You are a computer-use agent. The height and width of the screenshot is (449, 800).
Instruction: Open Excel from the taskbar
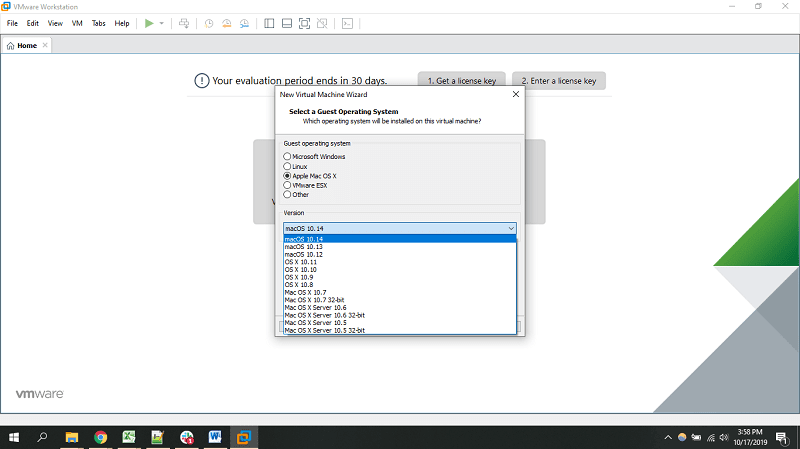coord(129,437)
